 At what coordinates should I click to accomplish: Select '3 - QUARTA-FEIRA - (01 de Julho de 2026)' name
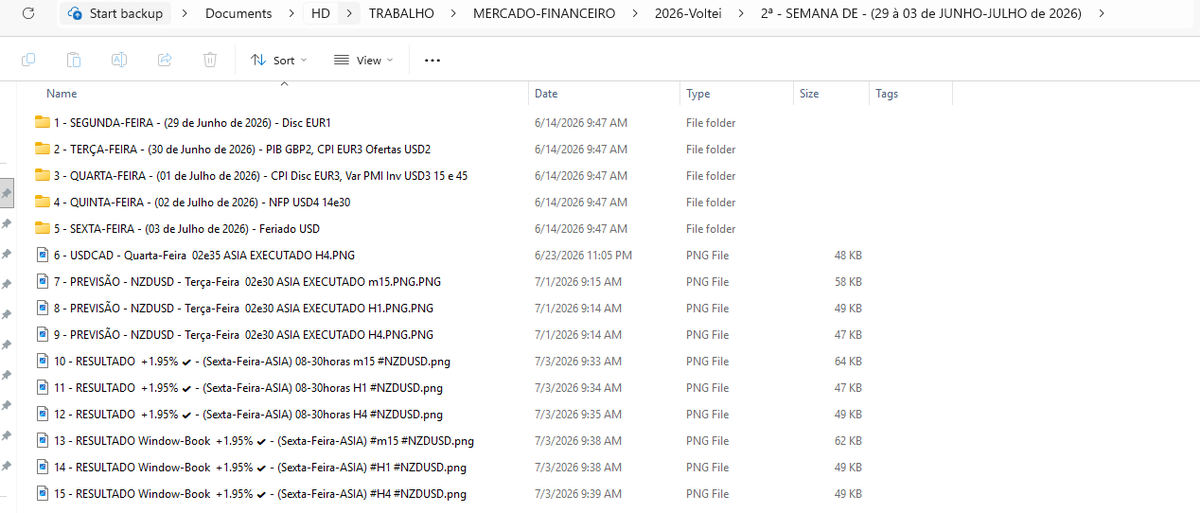click(261, 176)
